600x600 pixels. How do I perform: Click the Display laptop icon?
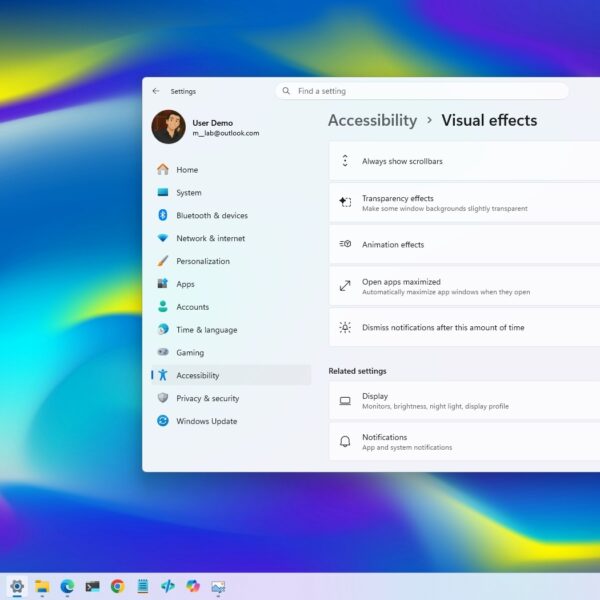click(345, 401)
